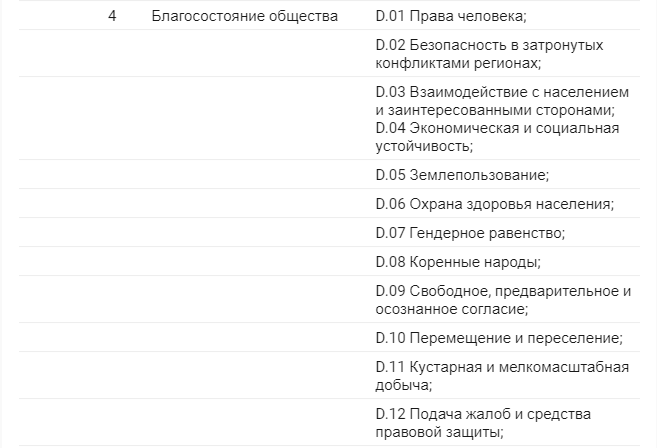The image size is (657, 448).
Task: Click row number 4 in the table
Action: (113, 17)
